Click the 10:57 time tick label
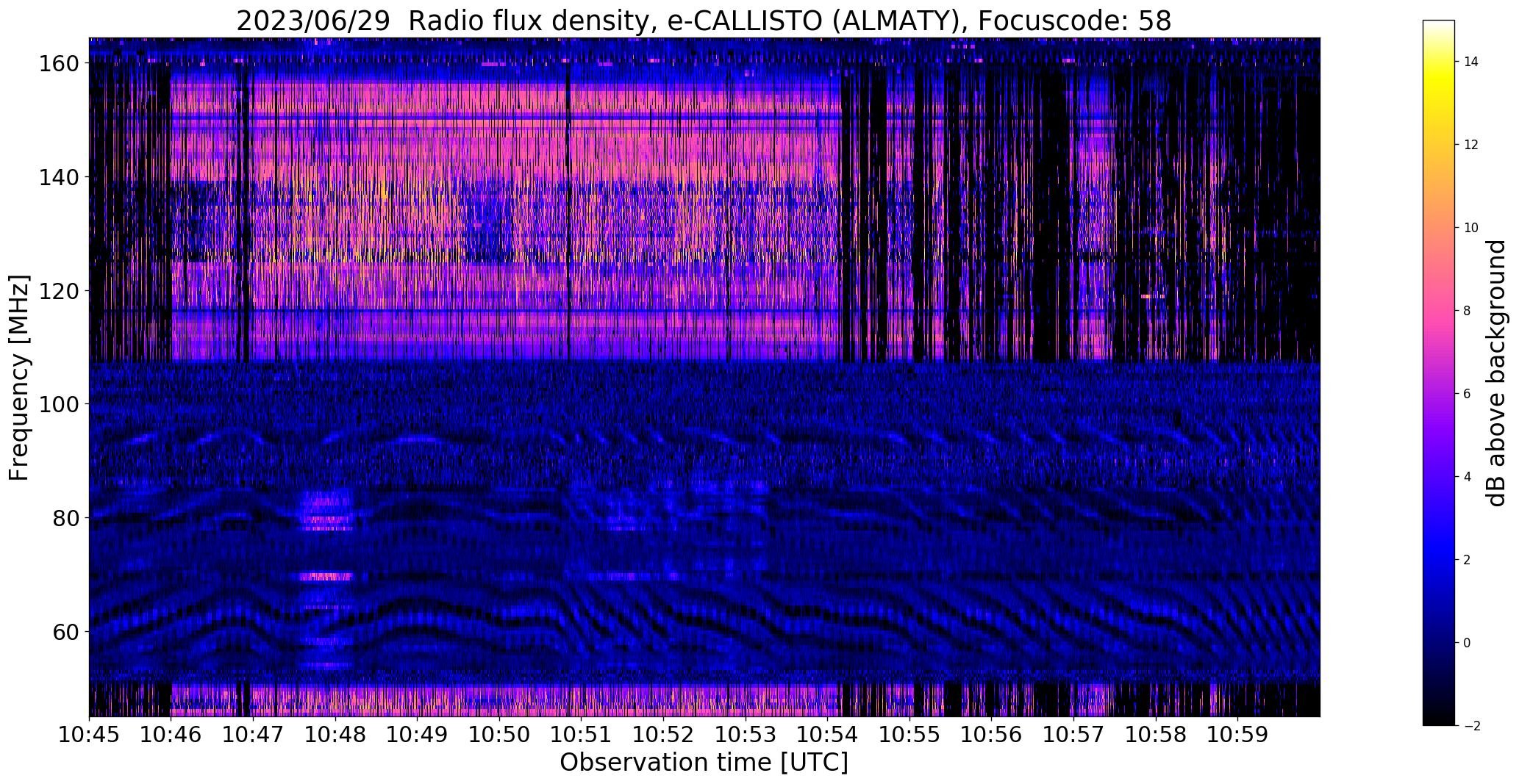This screenshot has width=1519, height=784. 1073,735
